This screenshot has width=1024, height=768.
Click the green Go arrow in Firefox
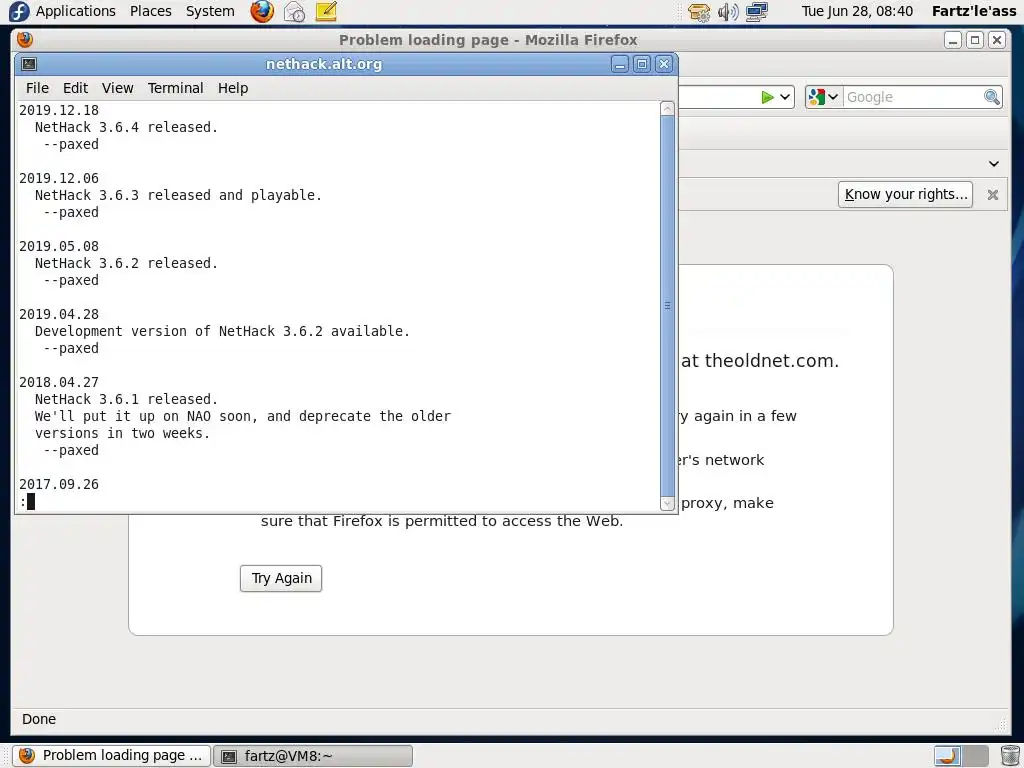click(767, 97)
